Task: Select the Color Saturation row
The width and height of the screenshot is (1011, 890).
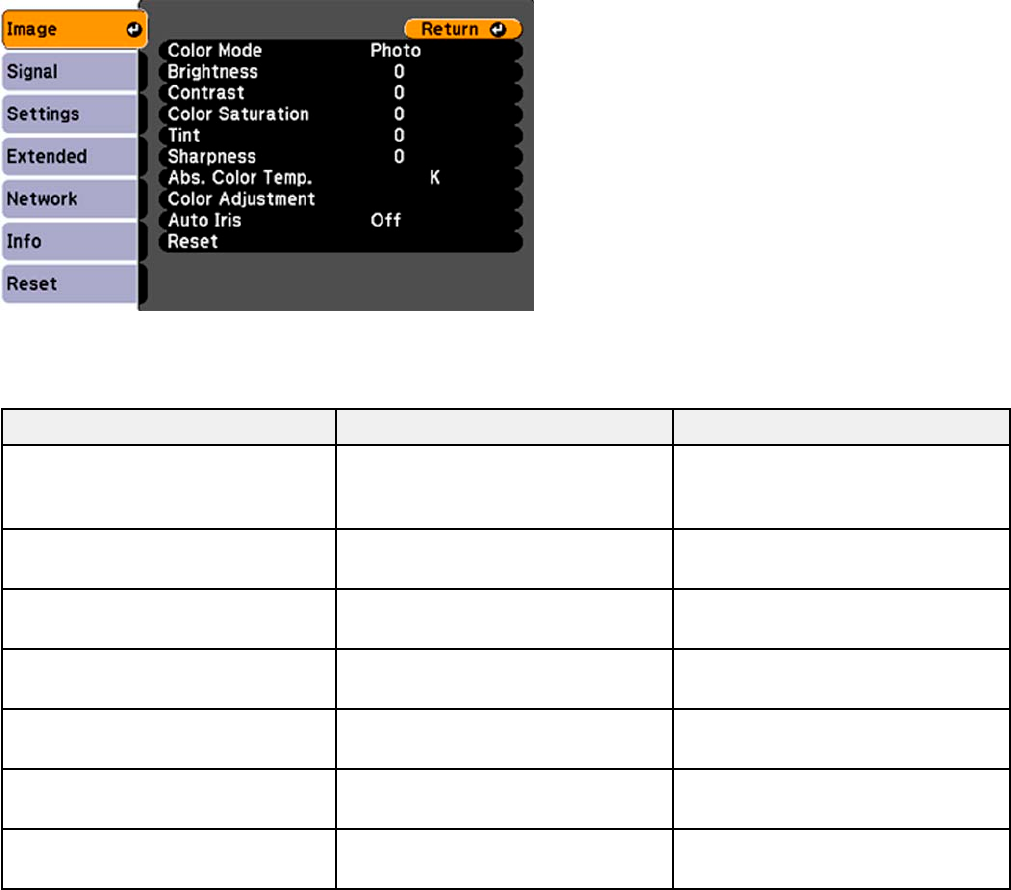Action: click(340, 114)
